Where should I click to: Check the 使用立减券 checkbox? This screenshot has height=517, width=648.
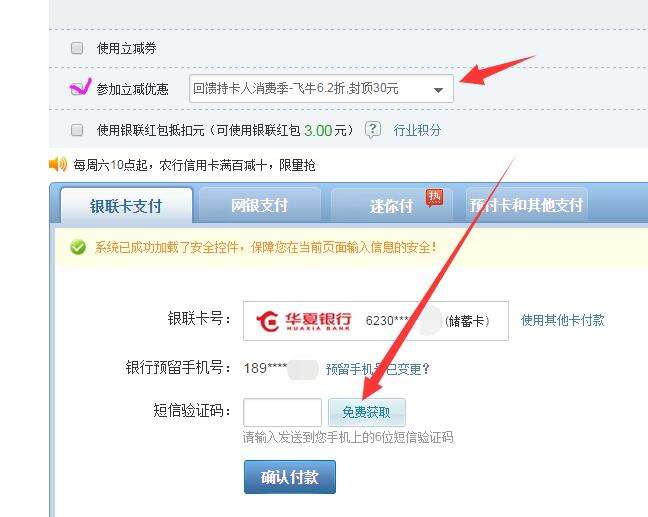(x=77, y=48)
